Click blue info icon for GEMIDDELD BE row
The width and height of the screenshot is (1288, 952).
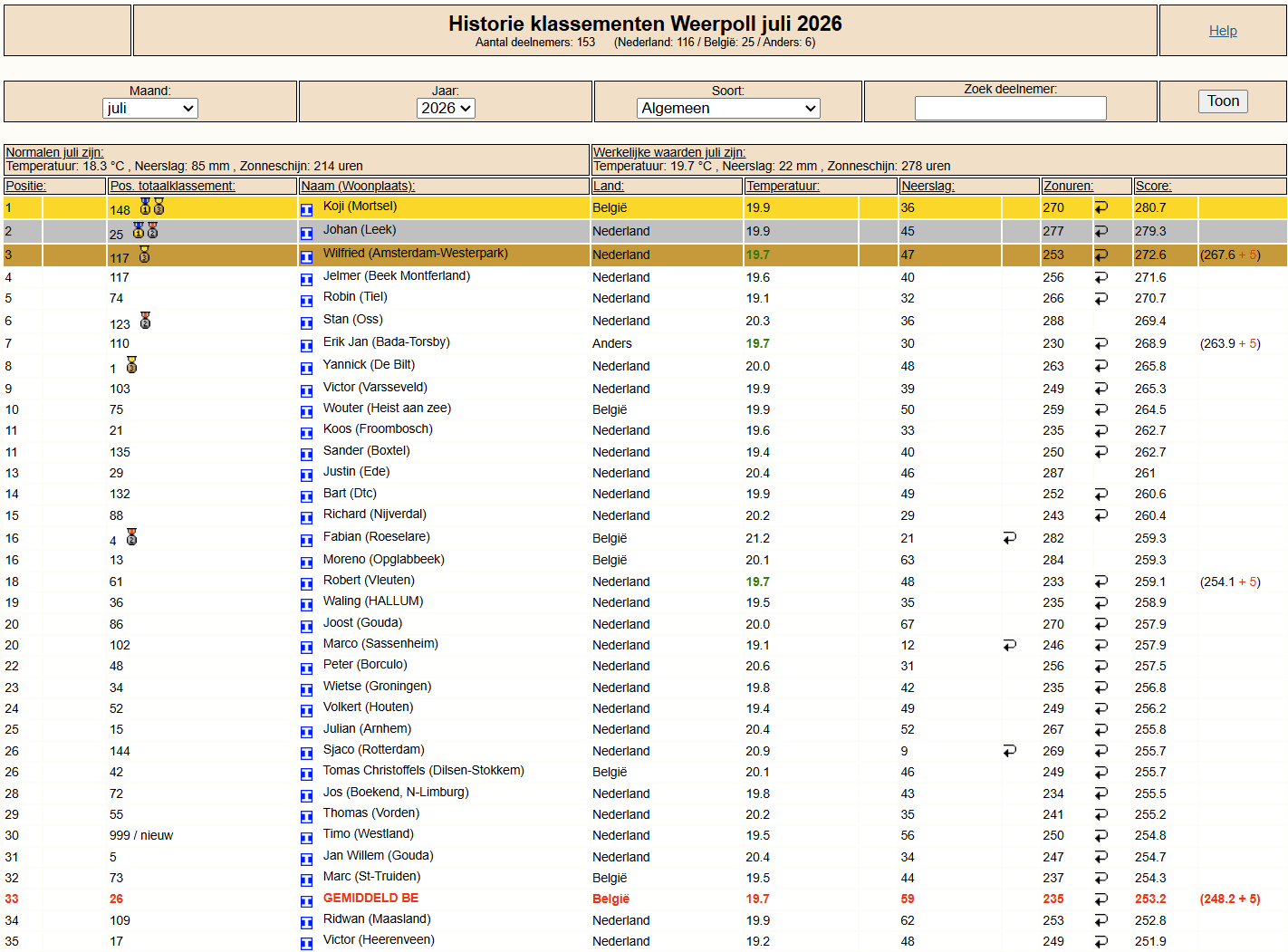[x=306, y=901]
